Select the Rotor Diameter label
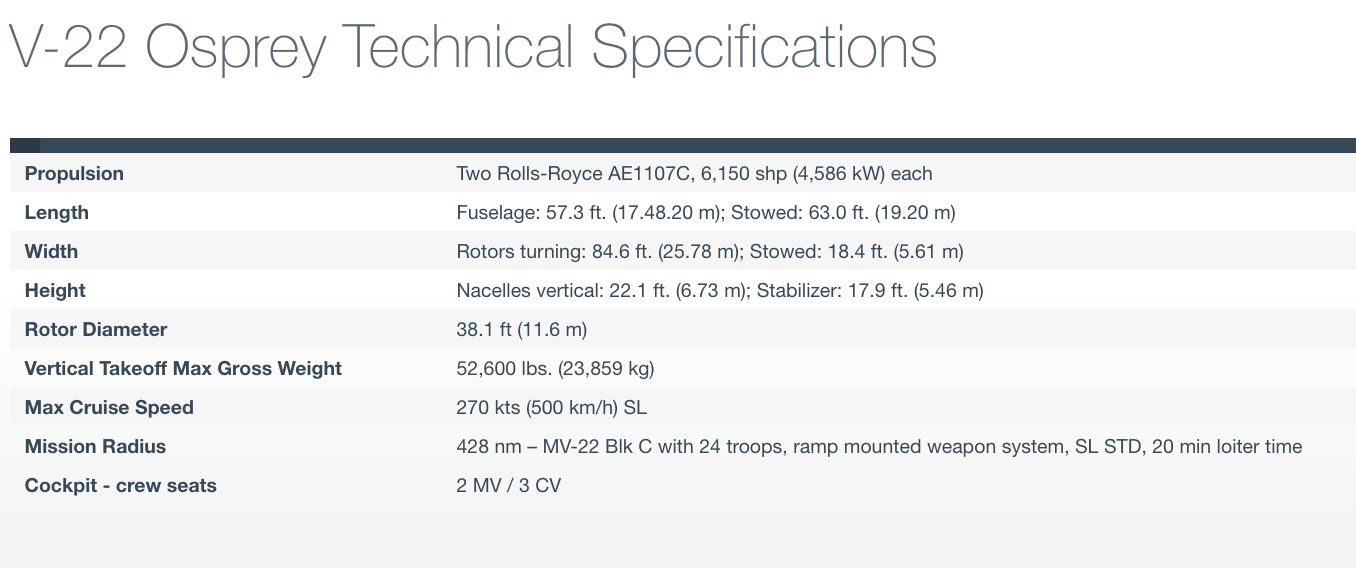This screenshot has width=1356, height=568. [96, 330]
